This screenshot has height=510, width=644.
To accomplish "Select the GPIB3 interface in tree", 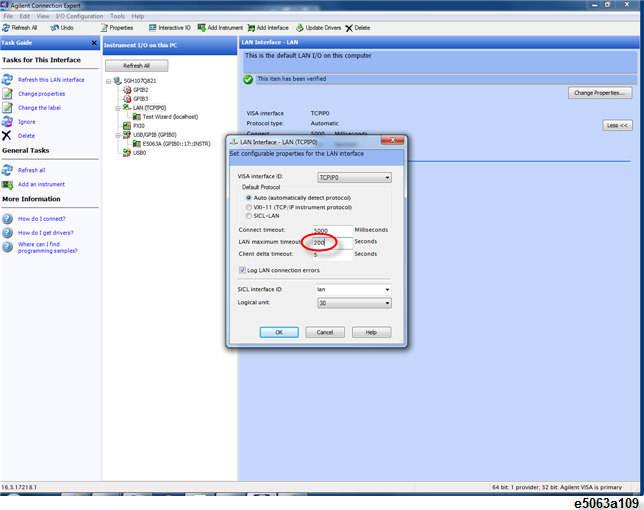I will 140,99.
